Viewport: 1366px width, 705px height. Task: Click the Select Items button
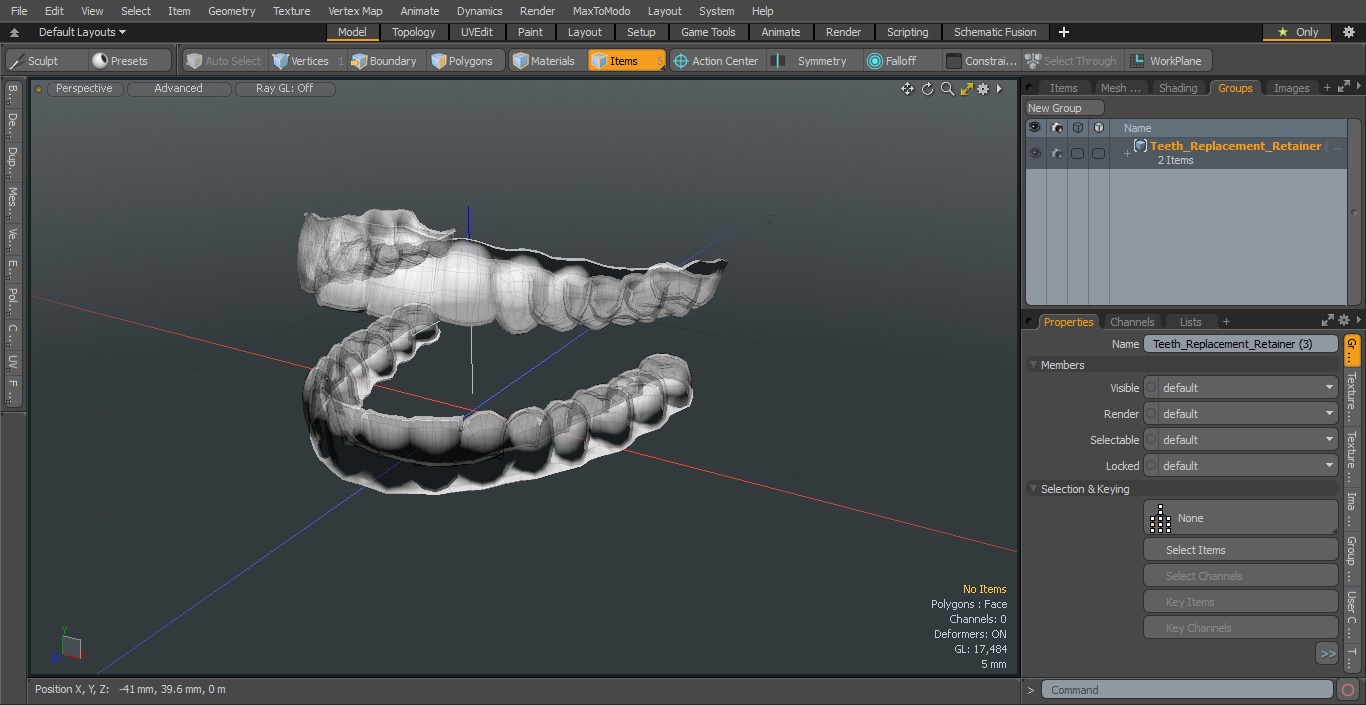point(1241,550)
